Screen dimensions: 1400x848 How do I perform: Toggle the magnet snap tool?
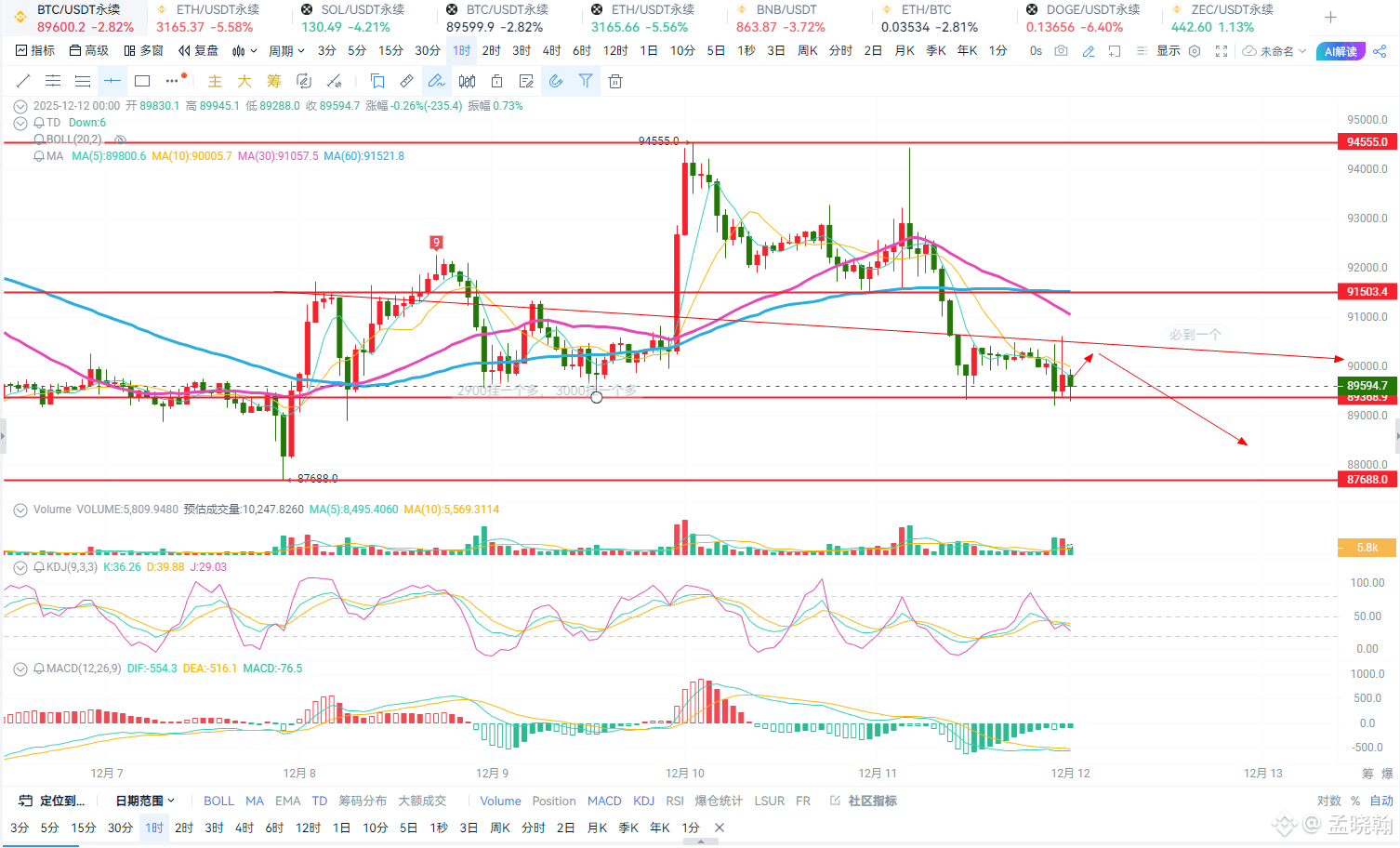pos(556,81)
